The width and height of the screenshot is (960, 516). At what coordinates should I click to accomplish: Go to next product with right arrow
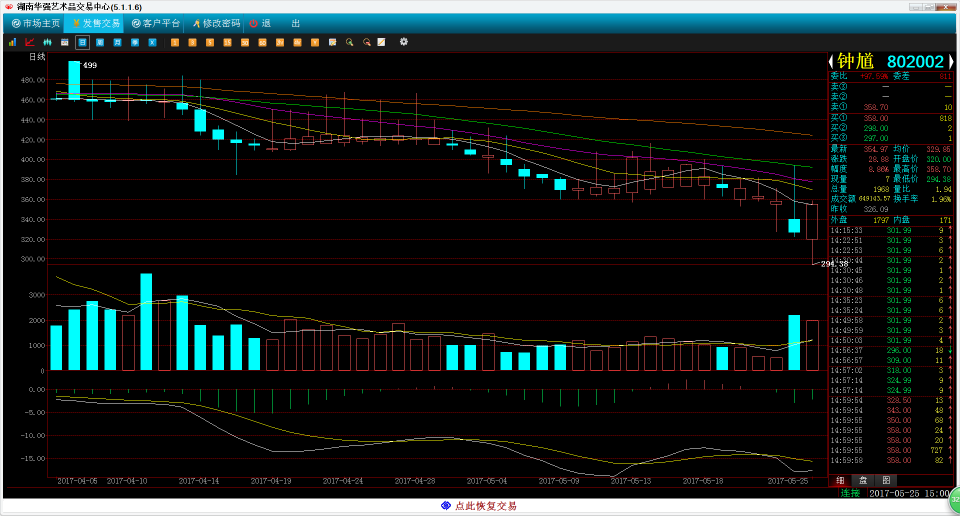(951, 62)
